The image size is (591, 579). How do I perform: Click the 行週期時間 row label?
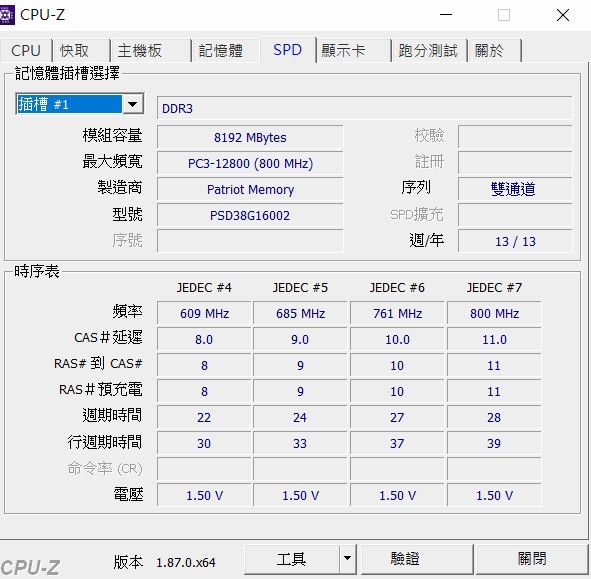105,442
